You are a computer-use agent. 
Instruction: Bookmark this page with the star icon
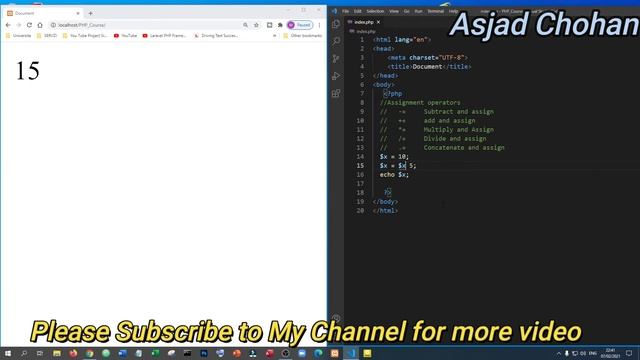click(256, 25)
